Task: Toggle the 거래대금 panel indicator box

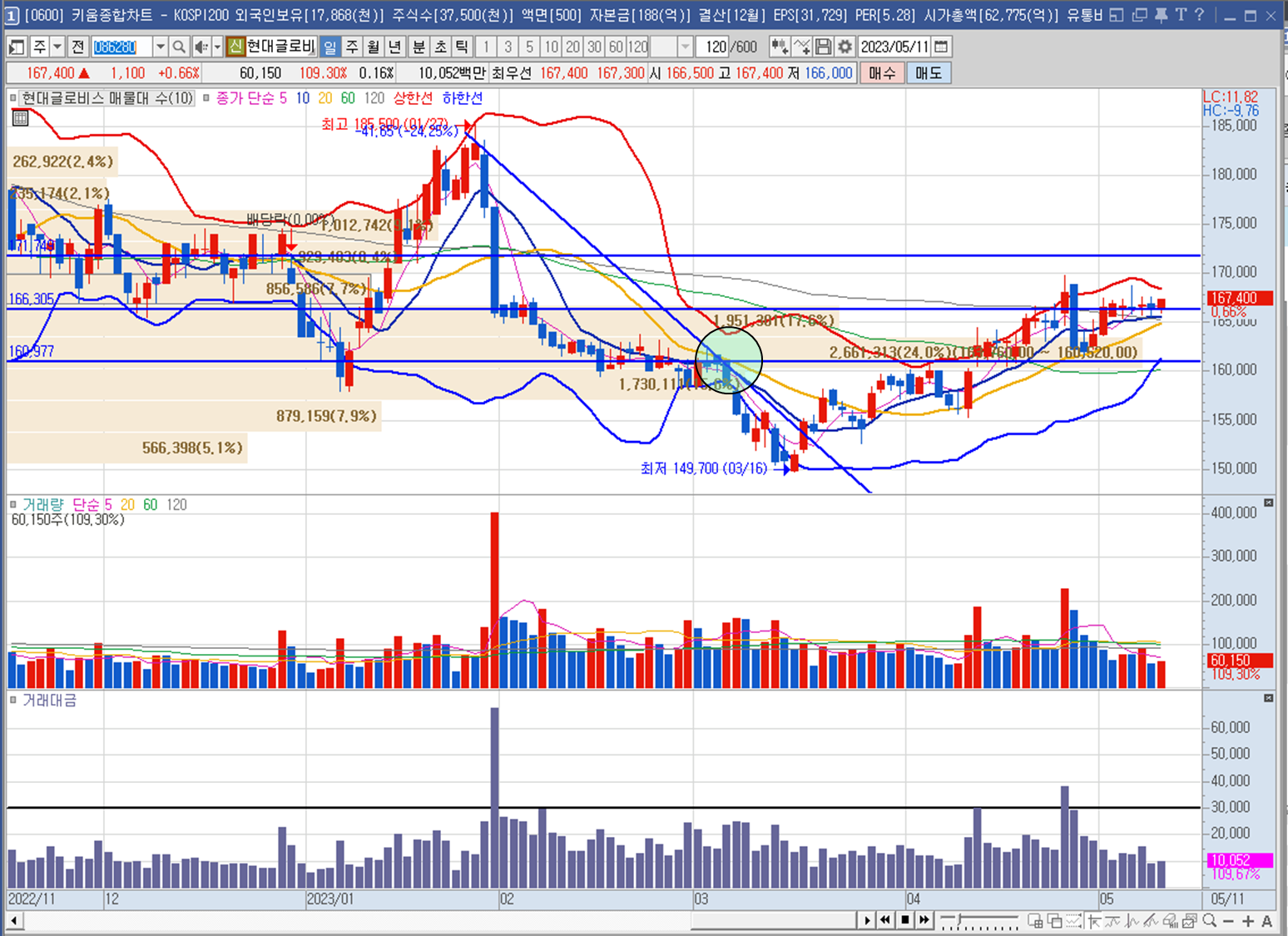Action: (13, 701)
